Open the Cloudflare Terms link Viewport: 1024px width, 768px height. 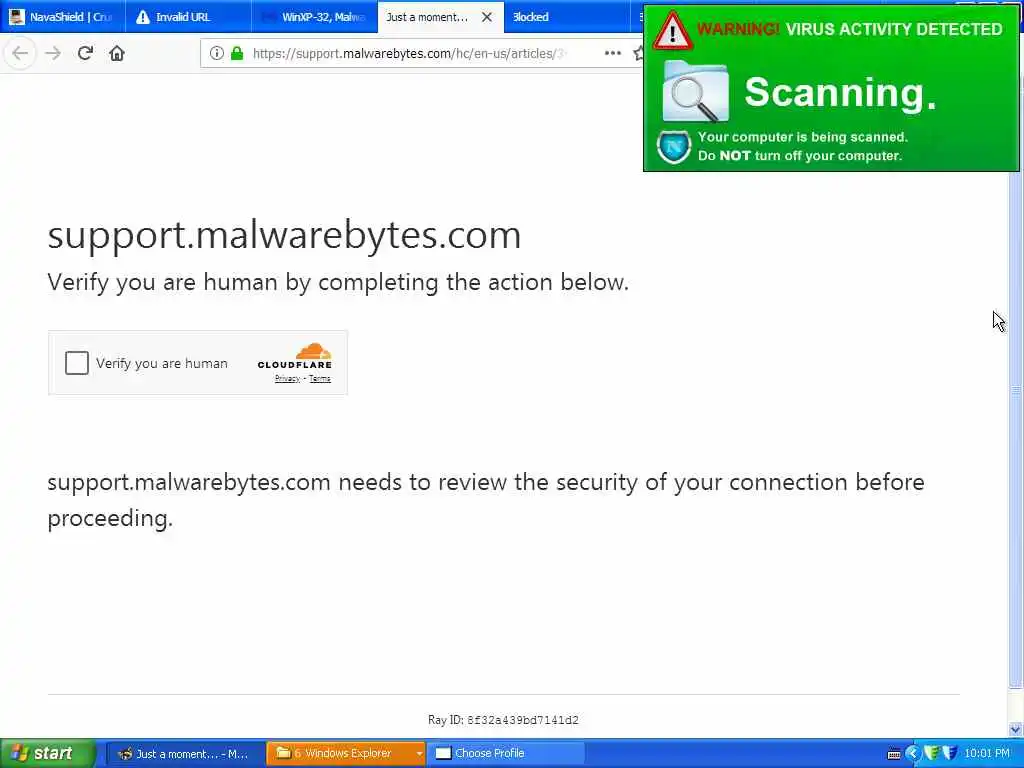(320, 379)
